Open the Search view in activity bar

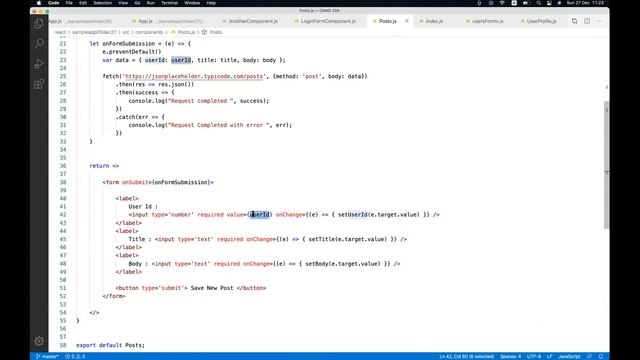pos(39,43)
